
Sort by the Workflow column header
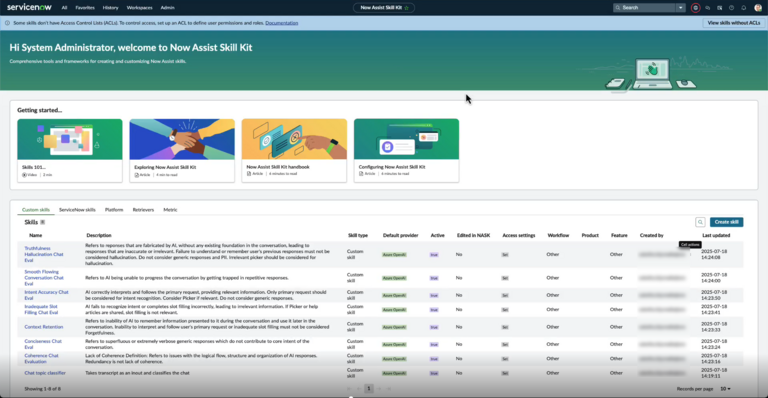(558, 235)
